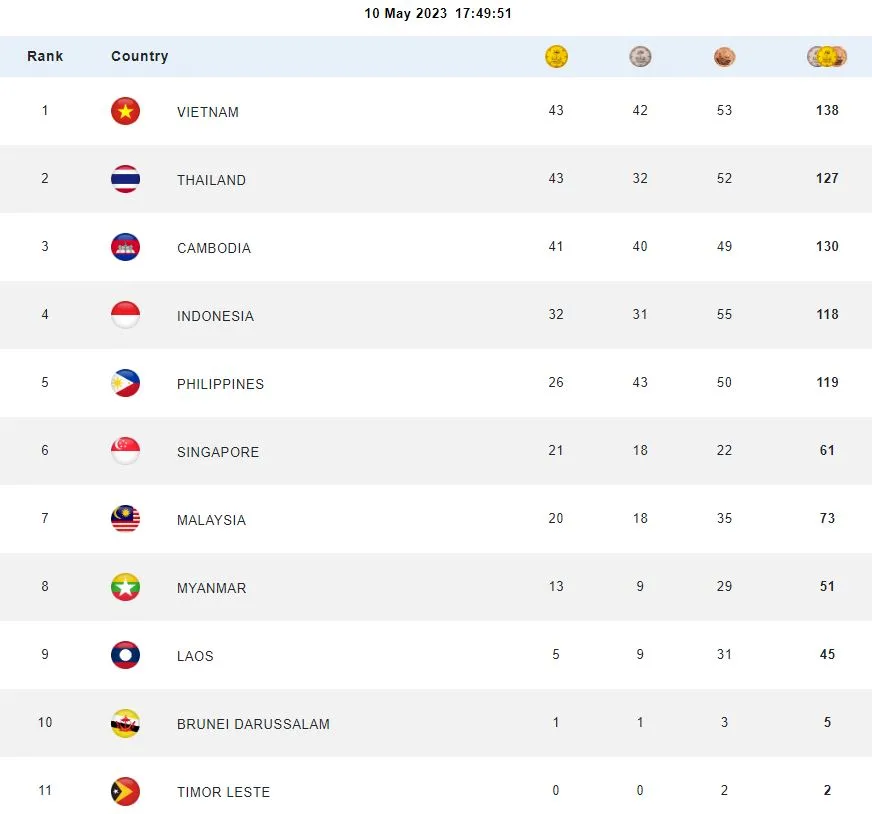Open the BRUNEI DARUSSALAM country link
This screenshot has height=814, width=872.
[253, 724]
